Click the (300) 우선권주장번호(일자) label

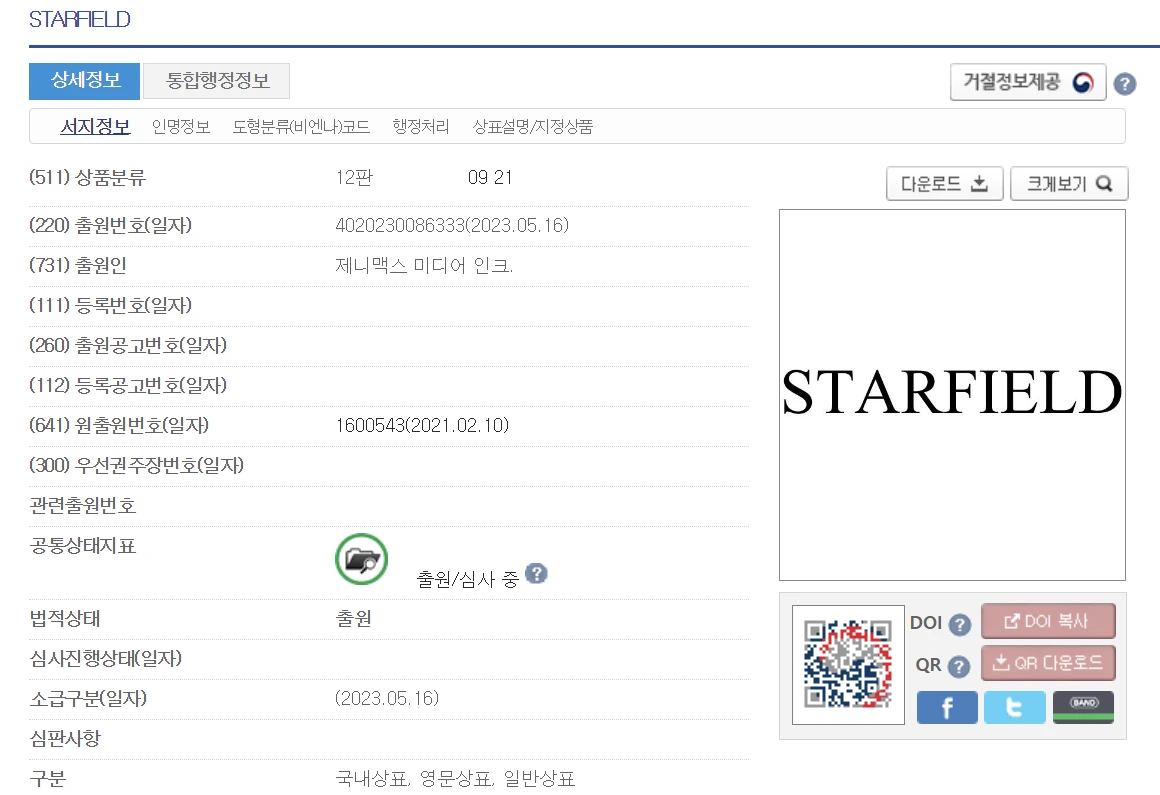tap(136, 465)
